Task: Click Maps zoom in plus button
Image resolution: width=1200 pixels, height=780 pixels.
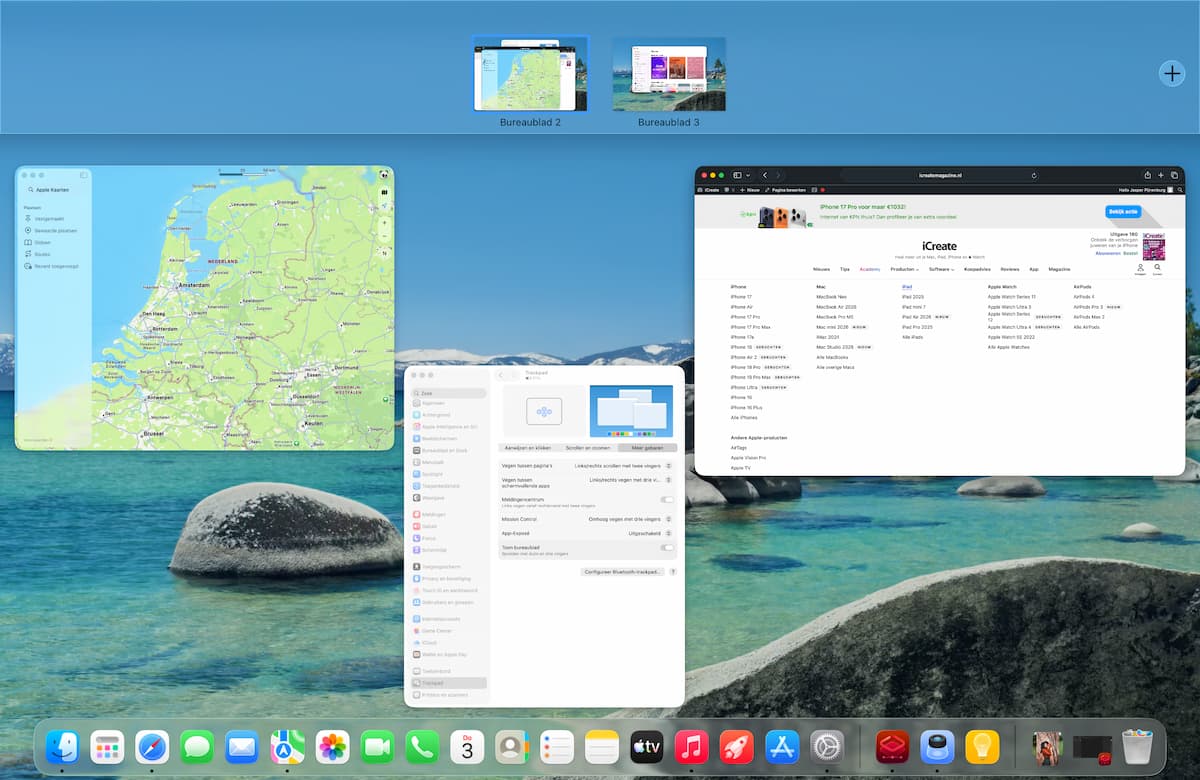Action: 384,223
